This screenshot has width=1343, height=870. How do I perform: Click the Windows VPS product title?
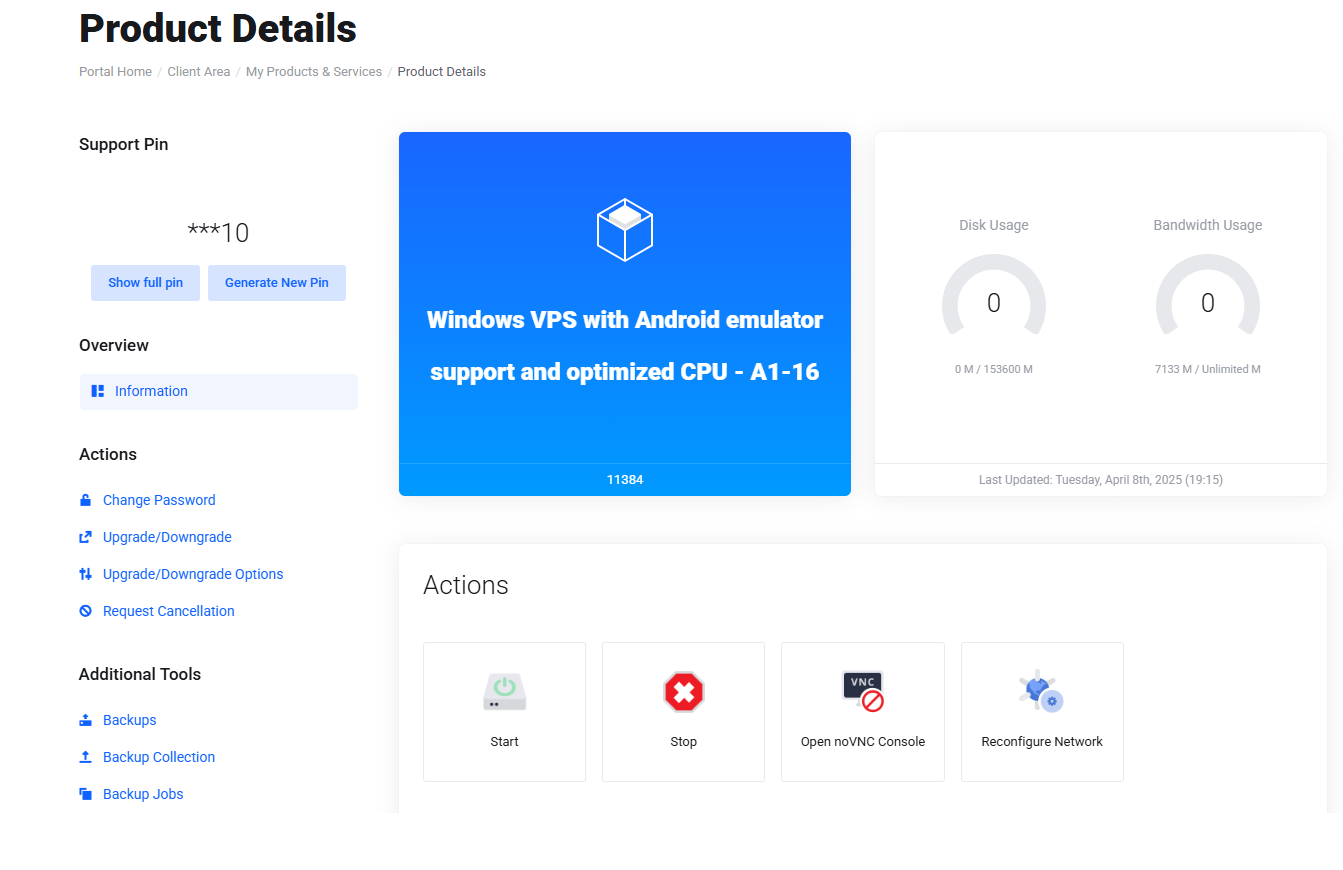click(625, 346)
